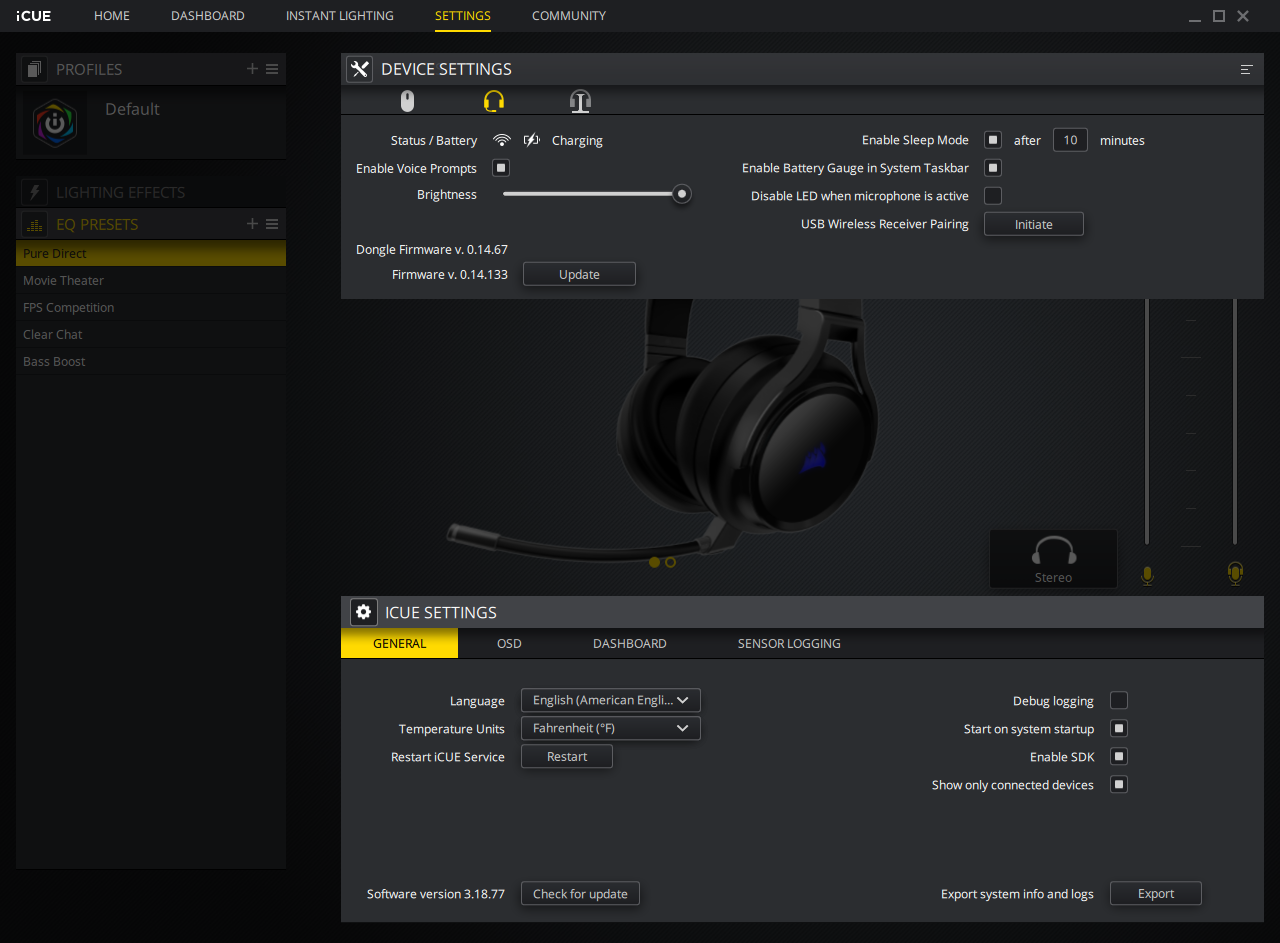Select the Bass Boost EQ preset

(x=55, y=361)
